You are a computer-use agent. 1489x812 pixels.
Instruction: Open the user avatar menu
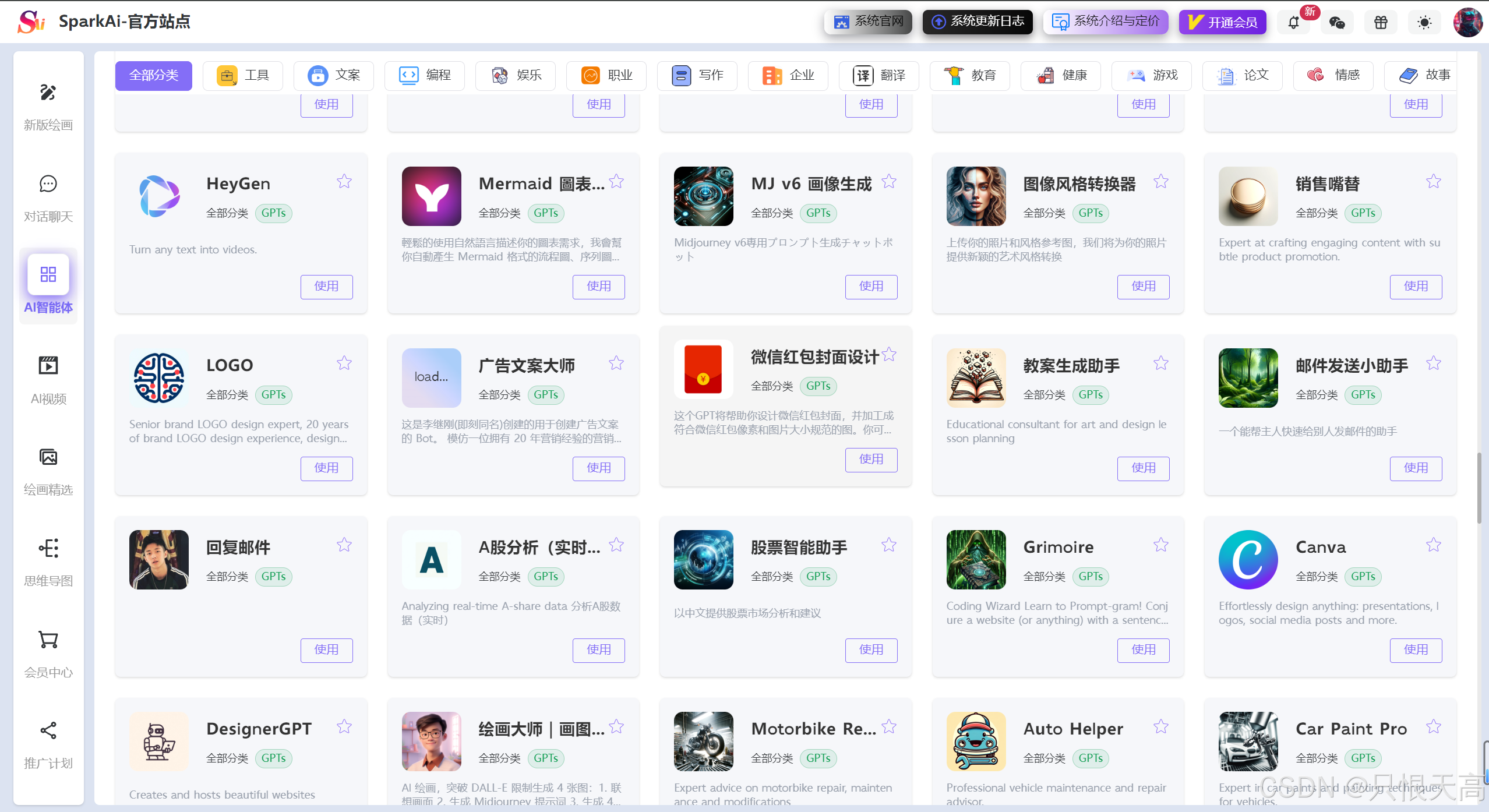click(x=1467, y=22)
